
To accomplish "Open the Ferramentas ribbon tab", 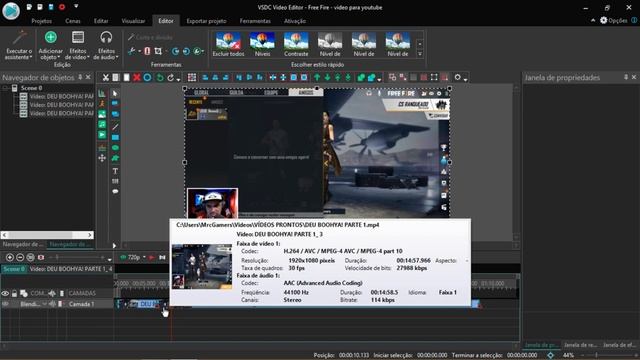I will [255, 21].
